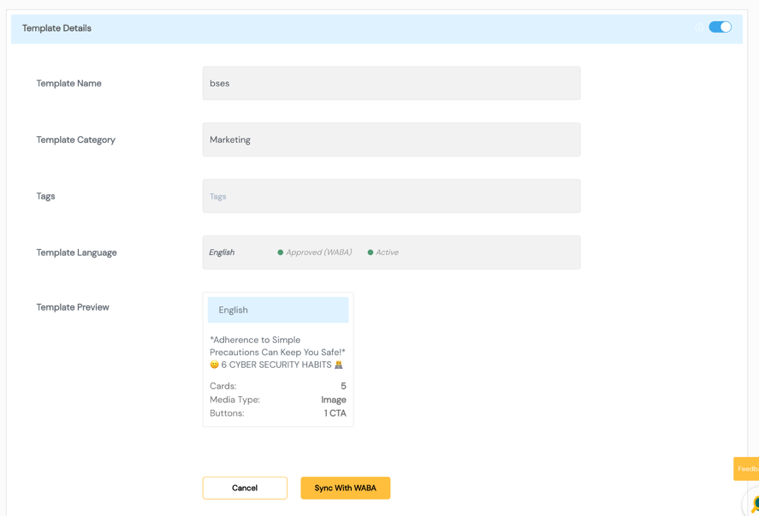
Task: Click the Template Language label
Action: [x=76, y=253]
